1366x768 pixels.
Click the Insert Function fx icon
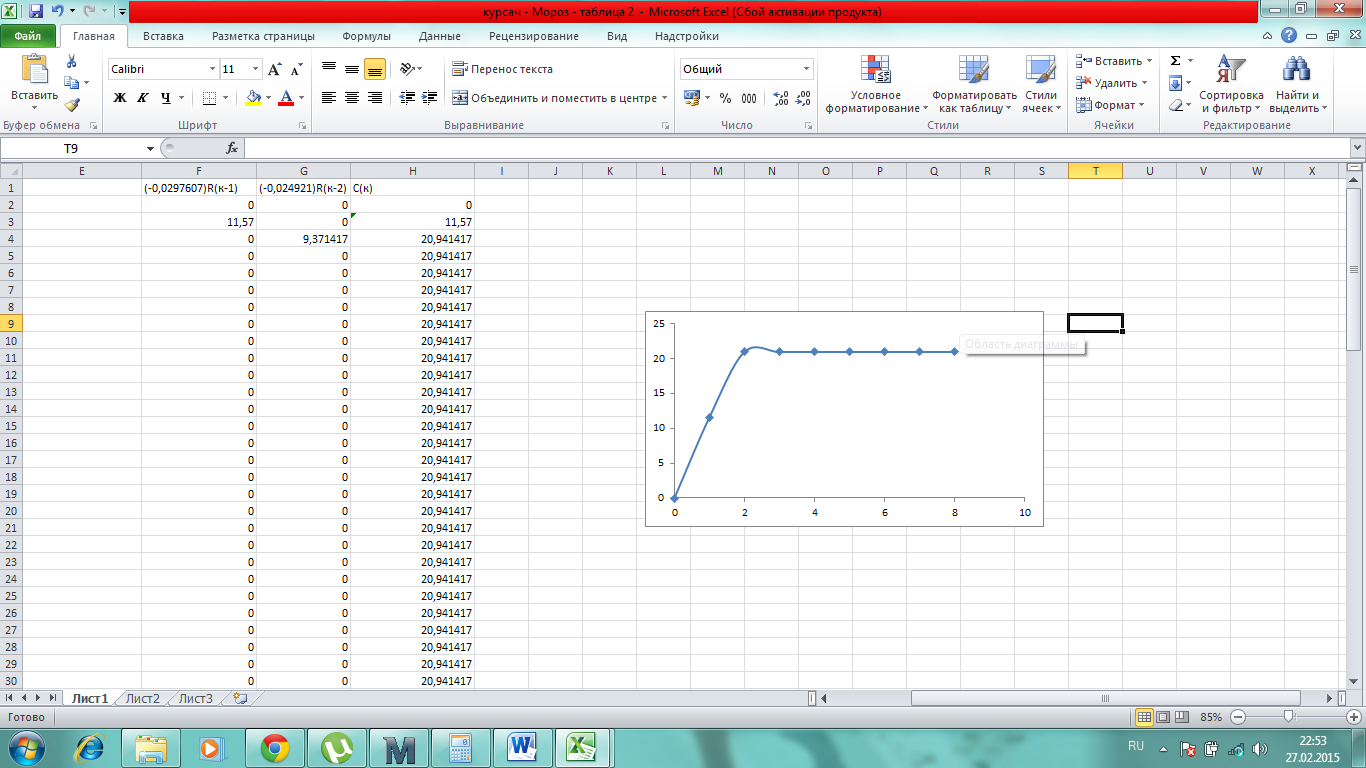pyautogui.click(x=232, y=148)
